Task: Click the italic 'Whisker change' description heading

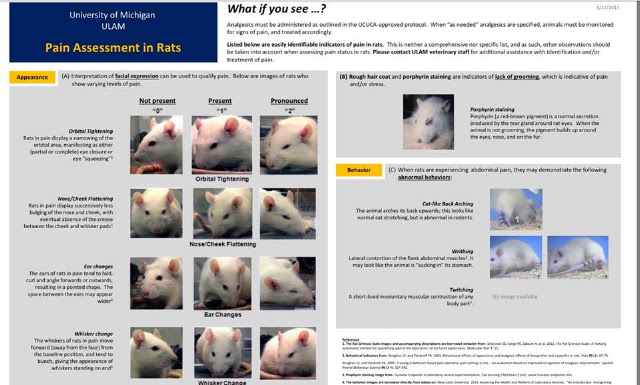Action: [x=93, y=334]
